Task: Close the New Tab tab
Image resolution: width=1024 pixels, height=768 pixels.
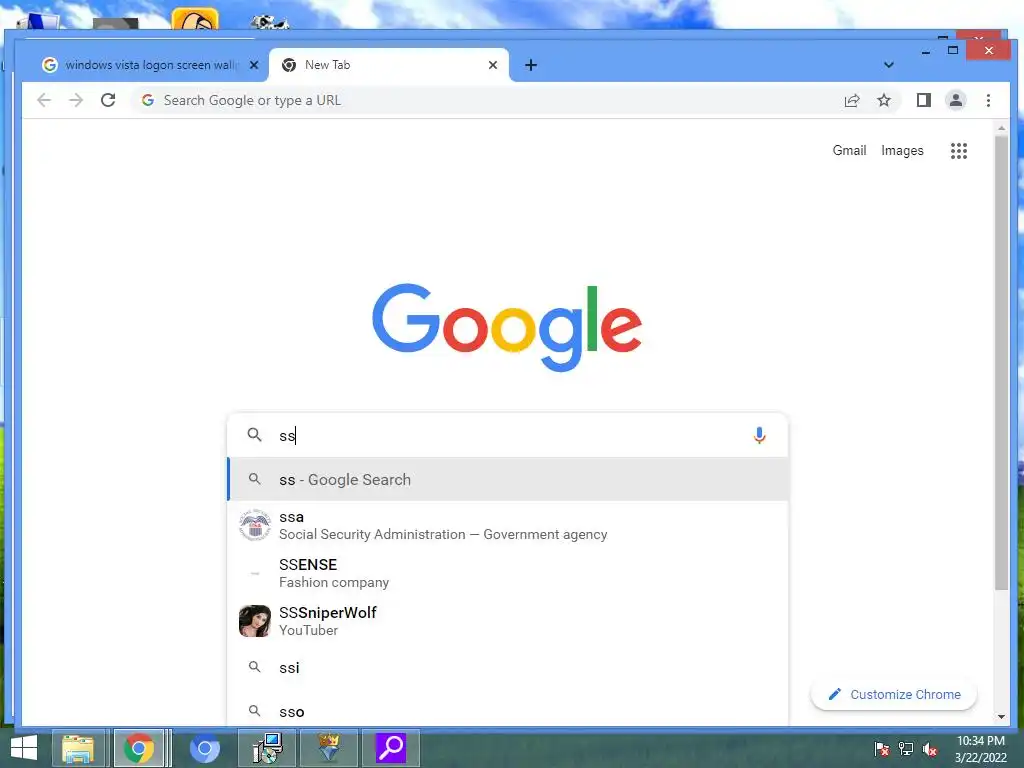Action: click(x=493, y=65)
